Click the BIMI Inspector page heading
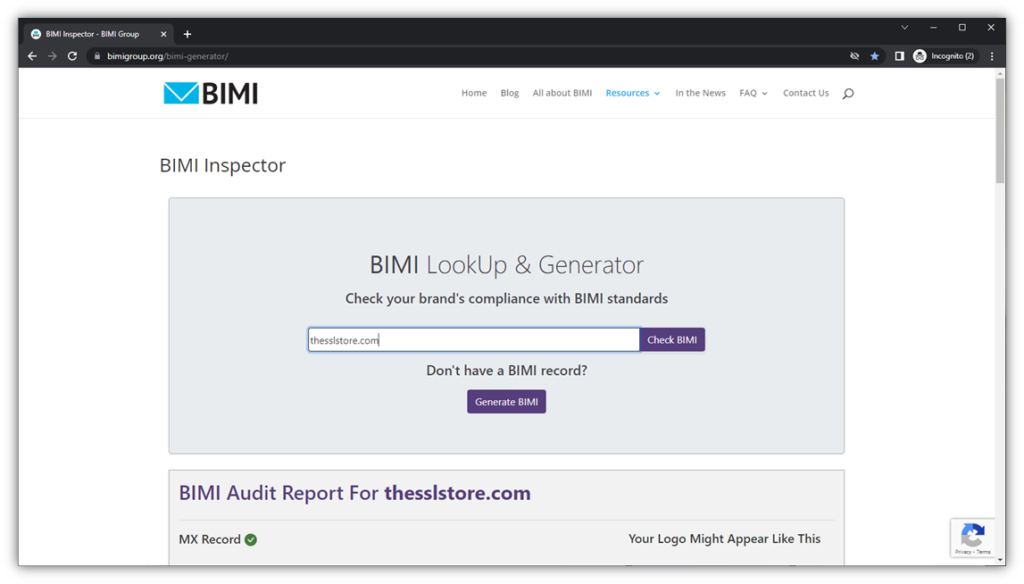This screenshot has width=1024, height=584. [x=223, y=165]
